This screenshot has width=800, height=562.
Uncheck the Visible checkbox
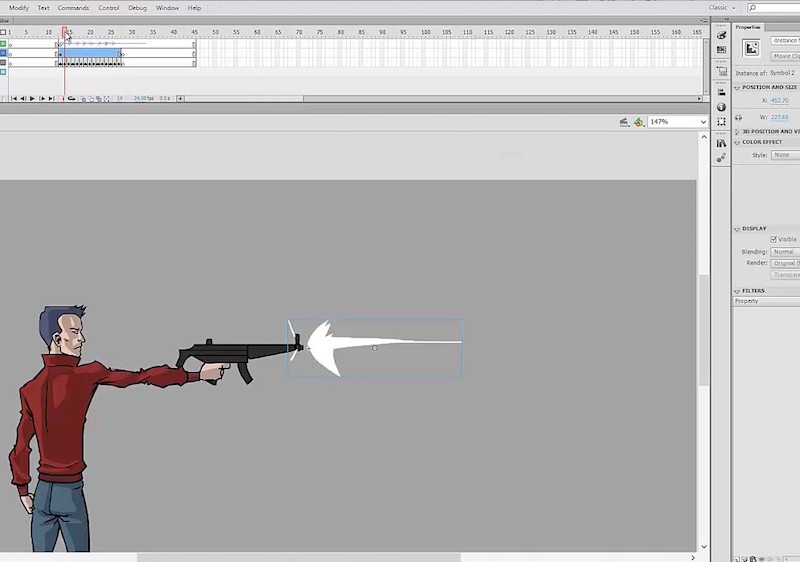tap(774, 240)
